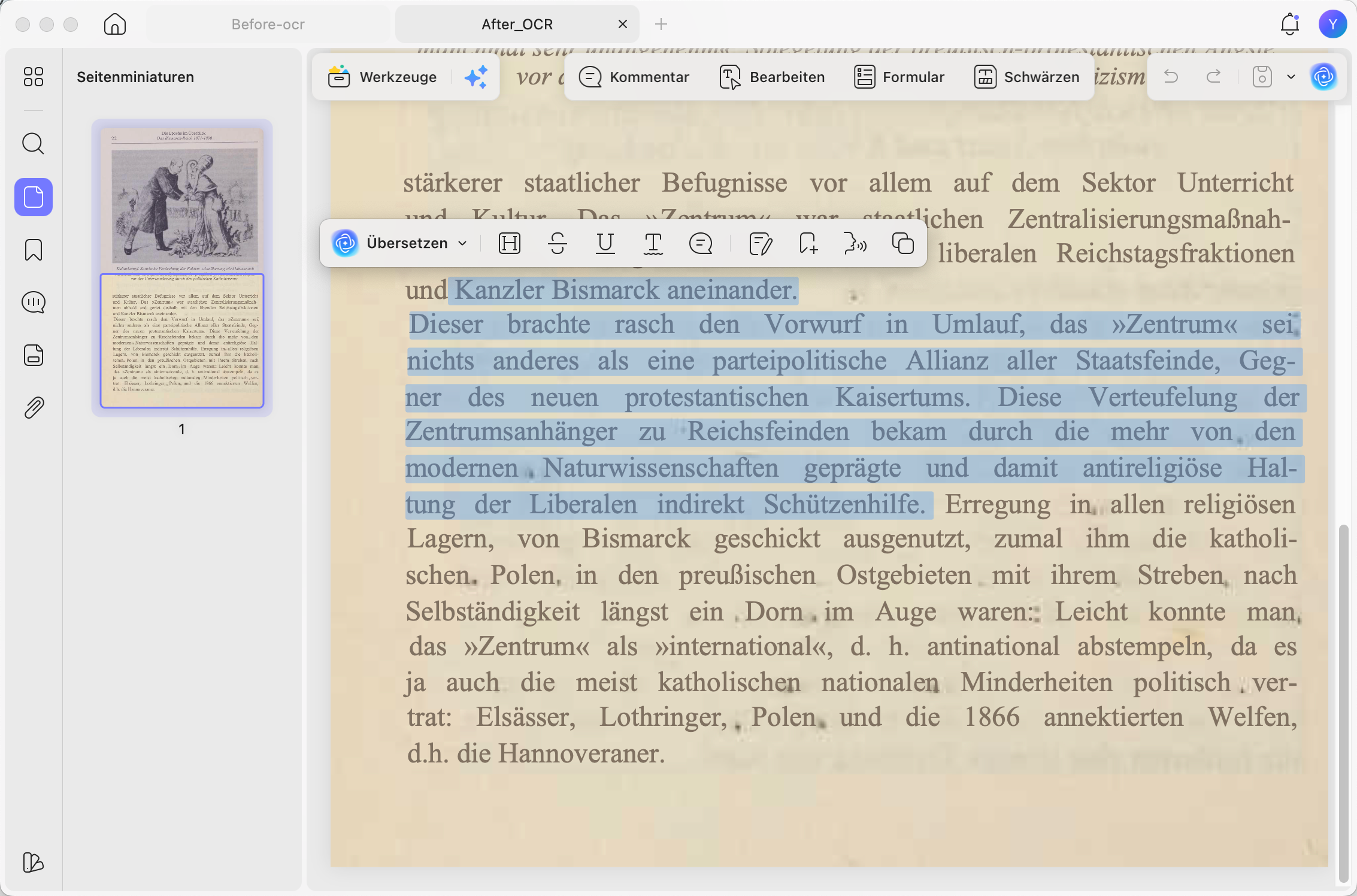Open notifications bell

1289,24
